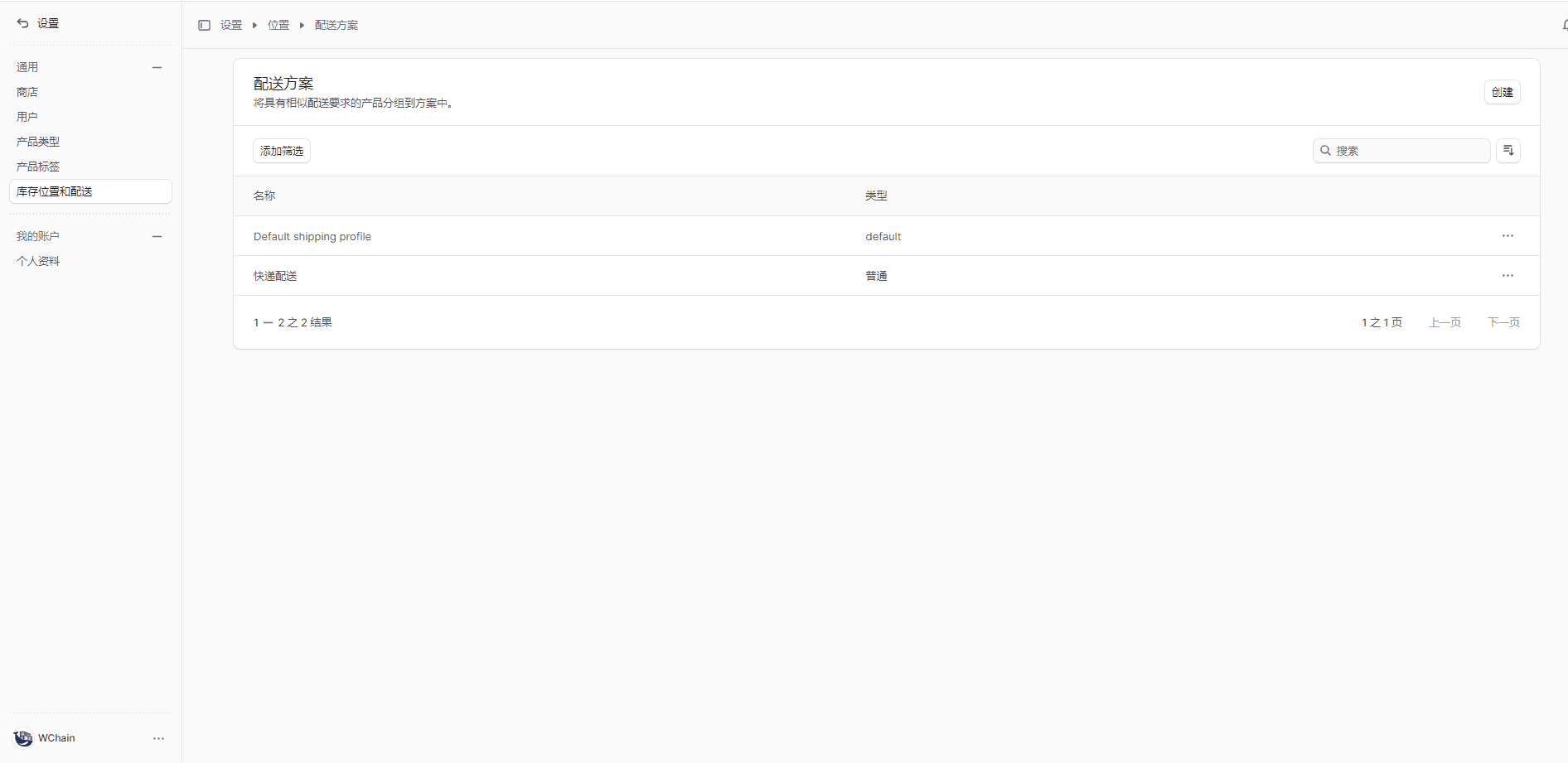Image resolution: width=1568 pixels, height=763 pixels.
Task: Collapse the 通用 sidebar section
Action: tap(157, 67)
